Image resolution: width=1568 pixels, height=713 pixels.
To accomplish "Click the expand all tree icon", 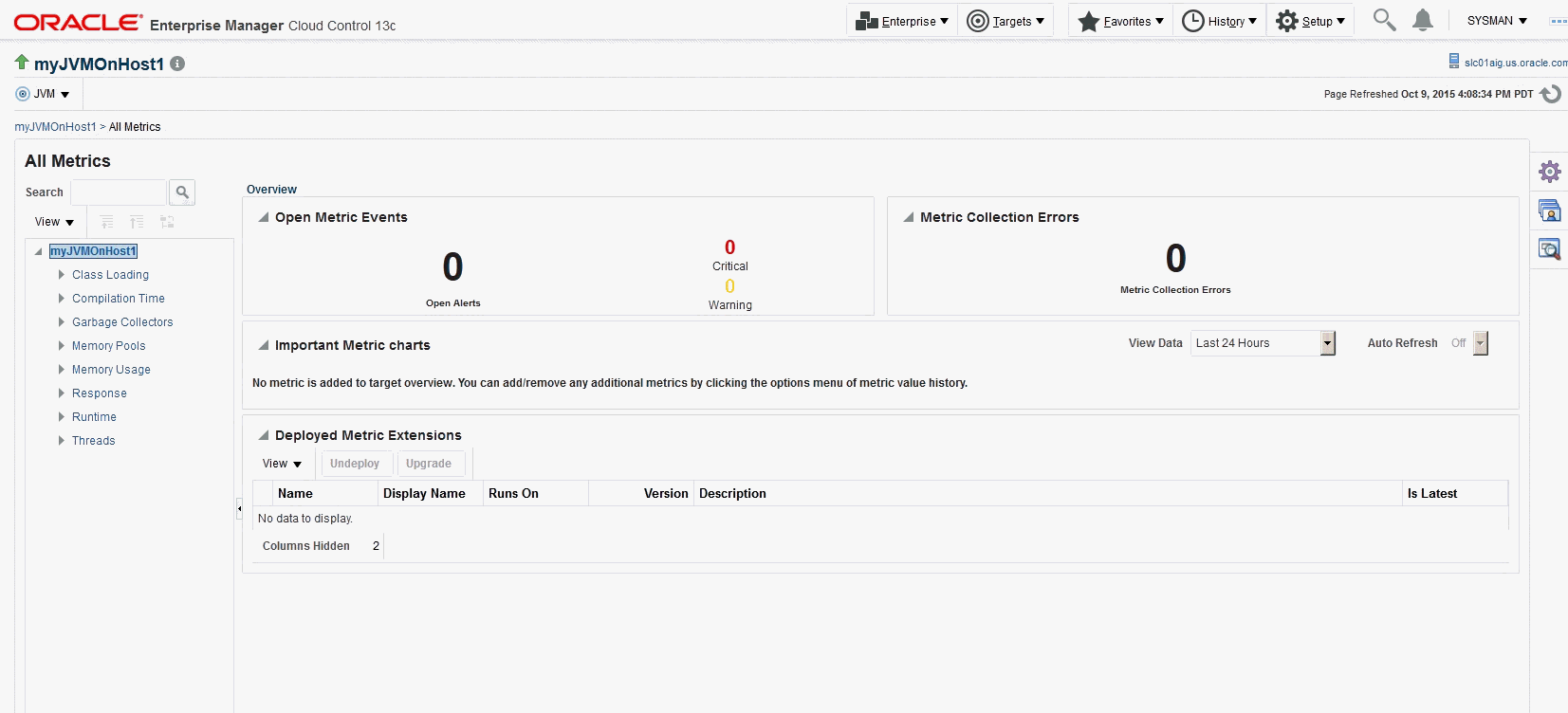I will tap(106, 222).
